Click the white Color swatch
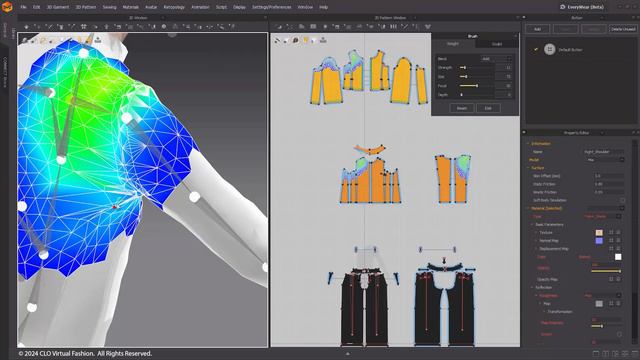640x360 pixels. point(618,257)
